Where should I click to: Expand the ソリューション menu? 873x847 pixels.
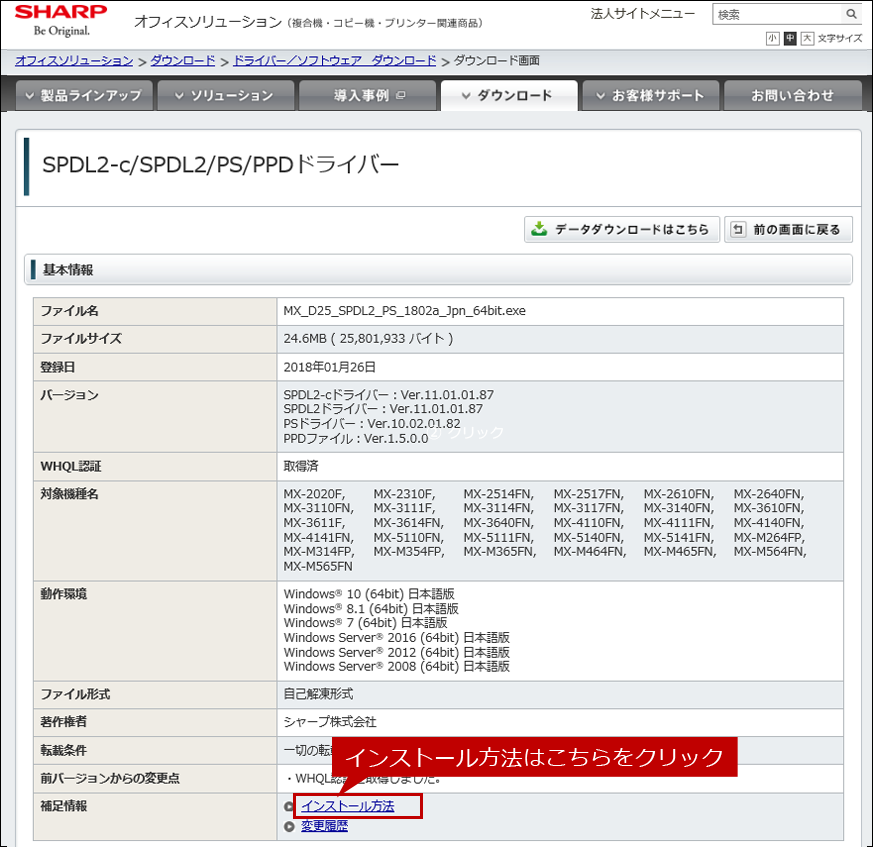pyautogui.click(x=223, y=96)
